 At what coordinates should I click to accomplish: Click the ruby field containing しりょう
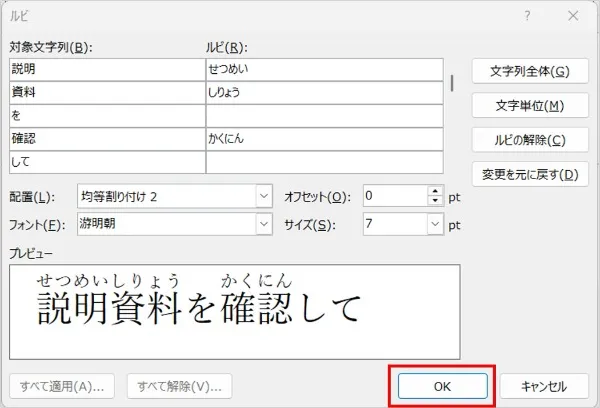coord(323,93)
